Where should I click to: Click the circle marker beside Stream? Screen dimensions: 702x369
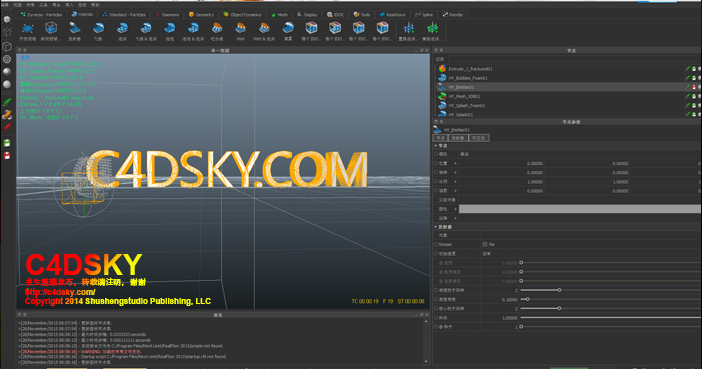(436, 245)
